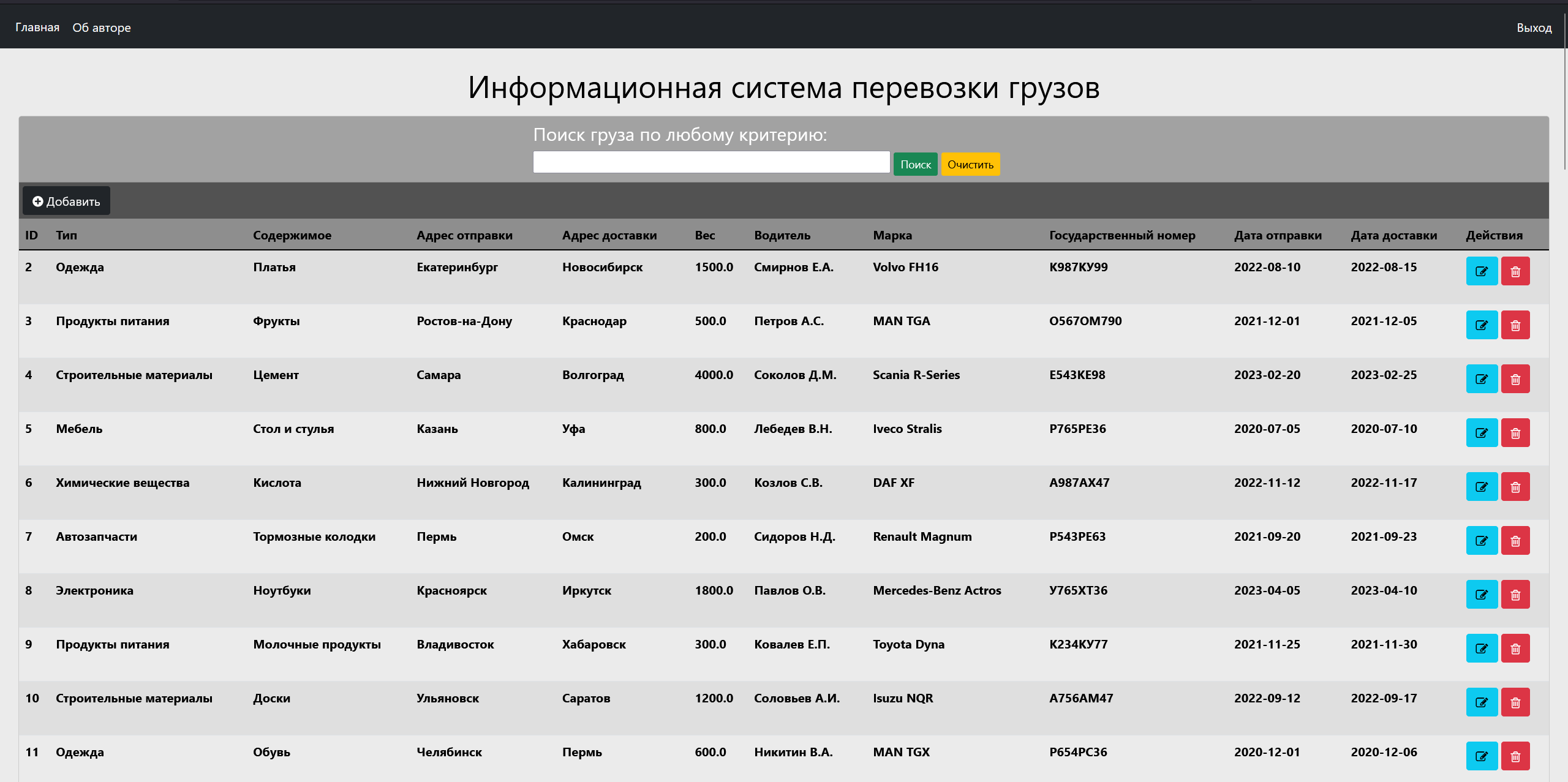Click the plus icon on Добавить button
Viewport: 1568px width, 782px height.
[38, 201]
